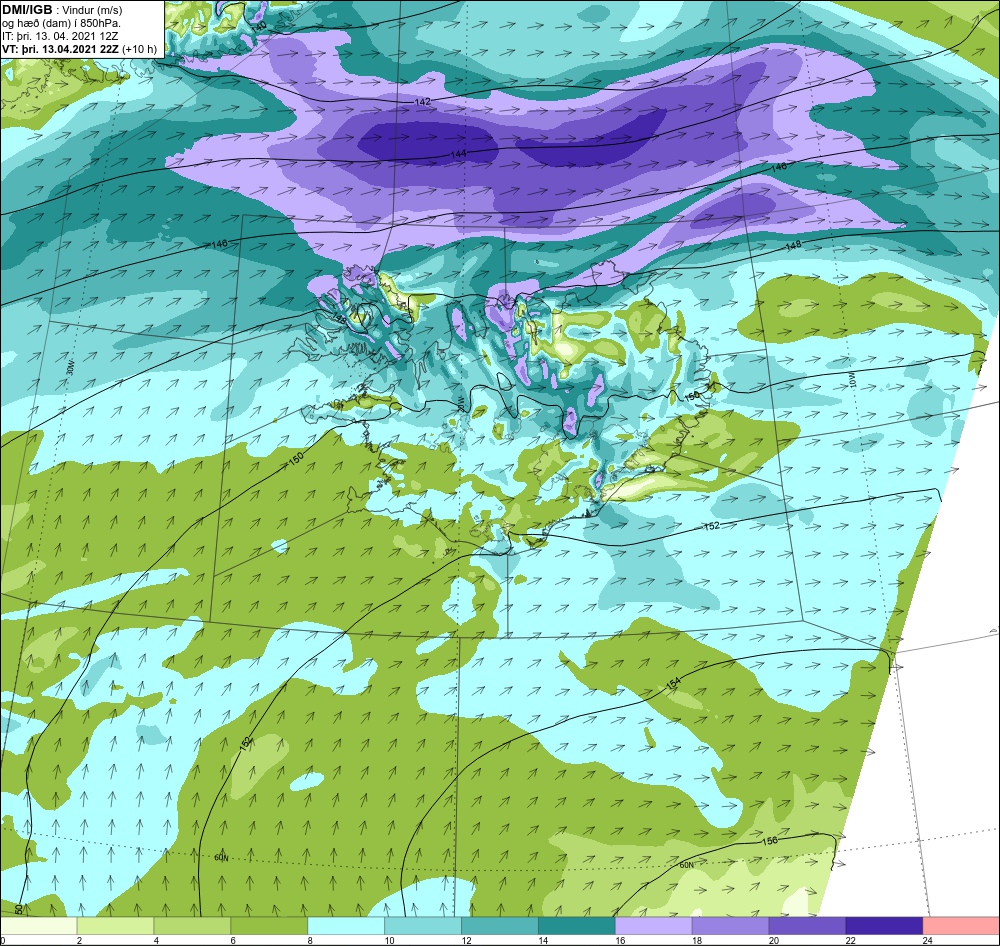Viewport: 1000px width, 946px height.
Task: Select the light cyan 8–10 legend swatch
Action: [346, 926]
